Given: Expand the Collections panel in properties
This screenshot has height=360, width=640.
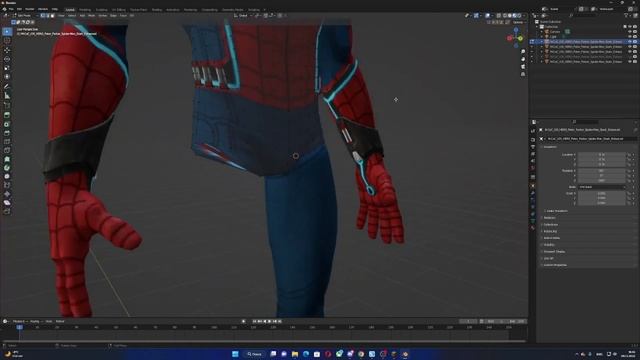Looking at the screenshot, I should tap(551, 224).
